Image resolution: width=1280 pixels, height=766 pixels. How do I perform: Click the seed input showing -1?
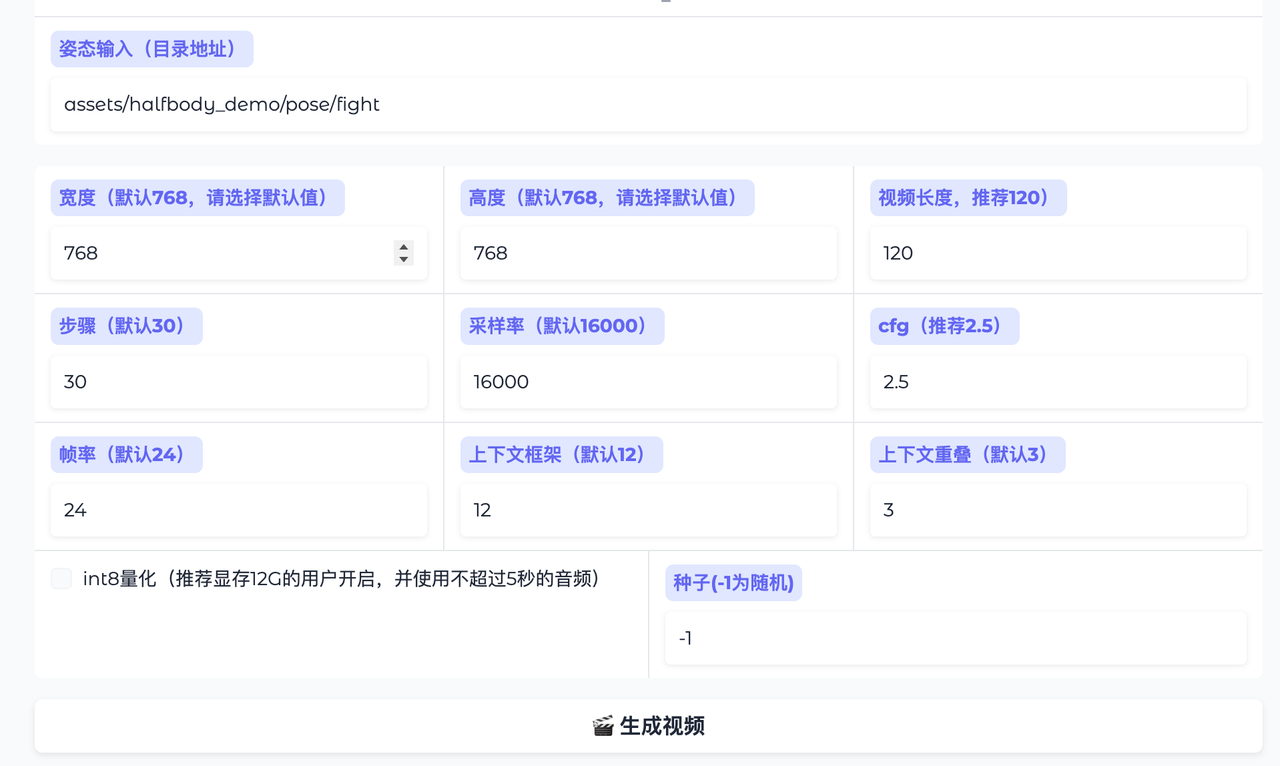point(955,638)
